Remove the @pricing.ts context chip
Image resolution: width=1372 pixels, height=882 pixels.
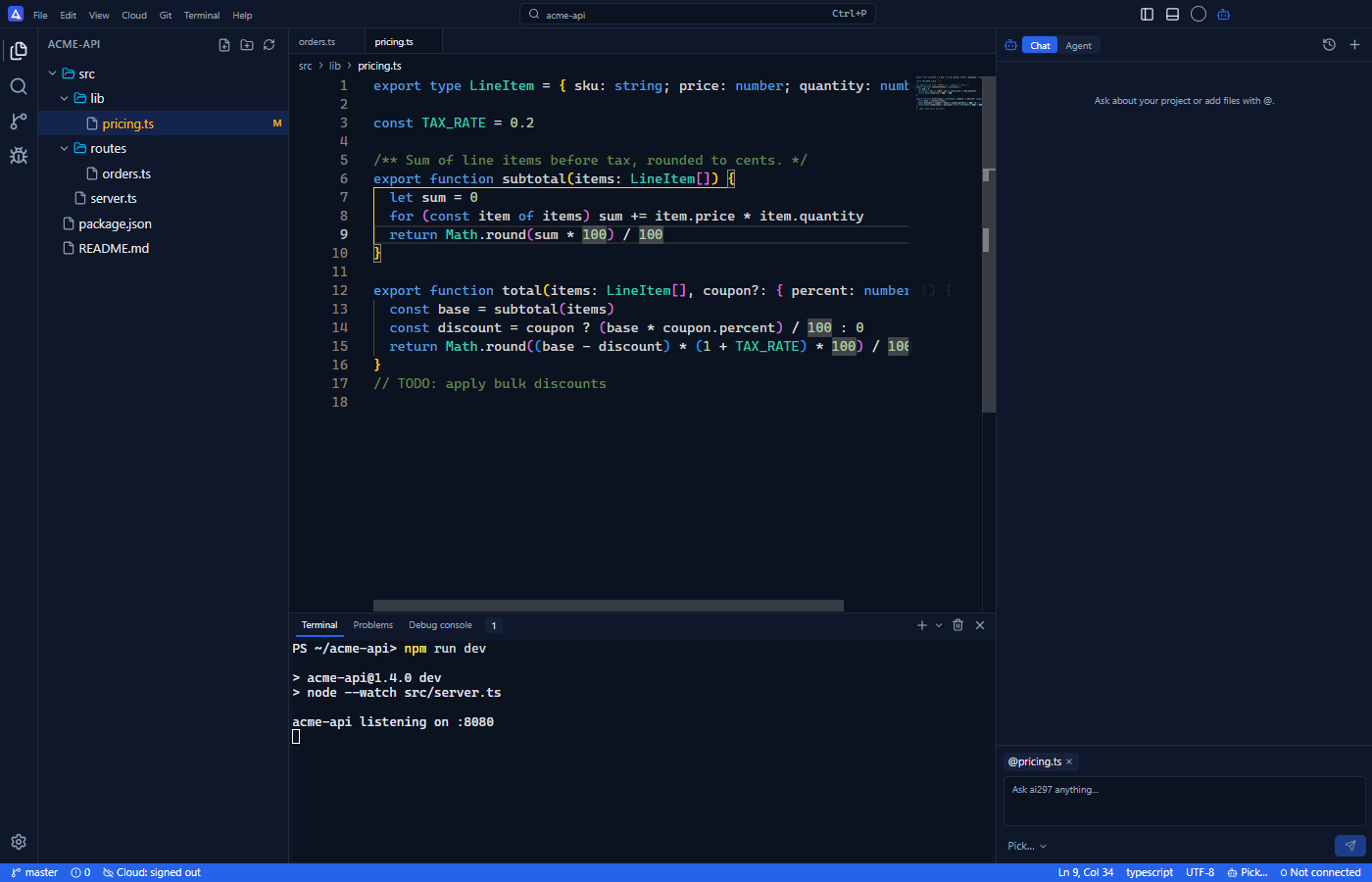(x=1069, y=761)
